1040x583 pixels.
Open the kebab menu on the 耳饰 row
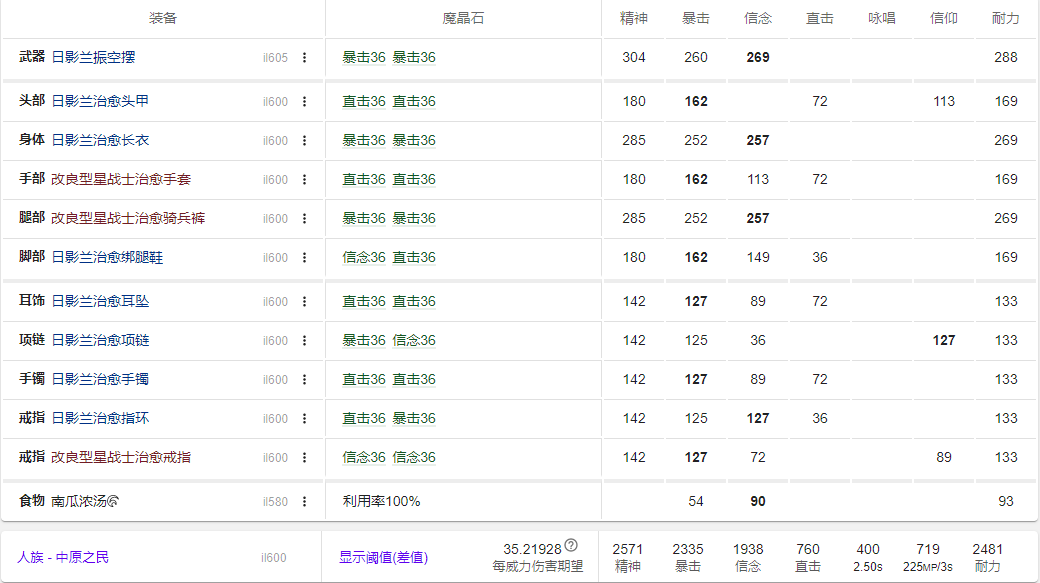point(307,301)
